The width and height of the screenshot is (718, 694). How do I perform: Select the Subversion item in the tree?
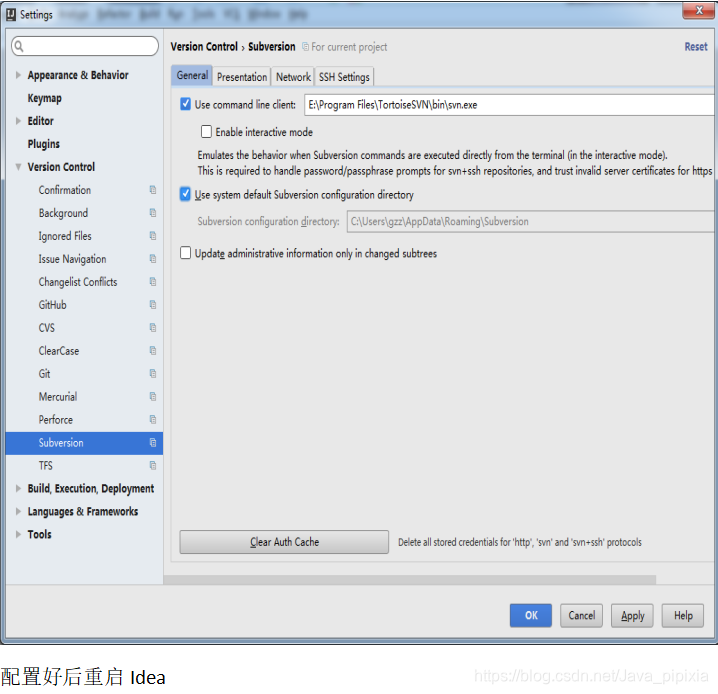click(84, 443)
